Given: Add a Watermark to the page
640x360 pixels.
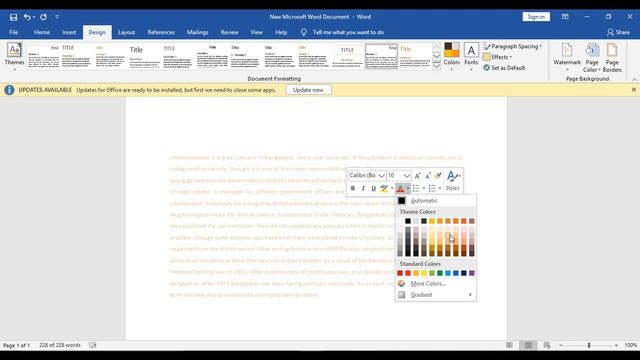Looking at the screenshot, I should [x=567, y=56].
